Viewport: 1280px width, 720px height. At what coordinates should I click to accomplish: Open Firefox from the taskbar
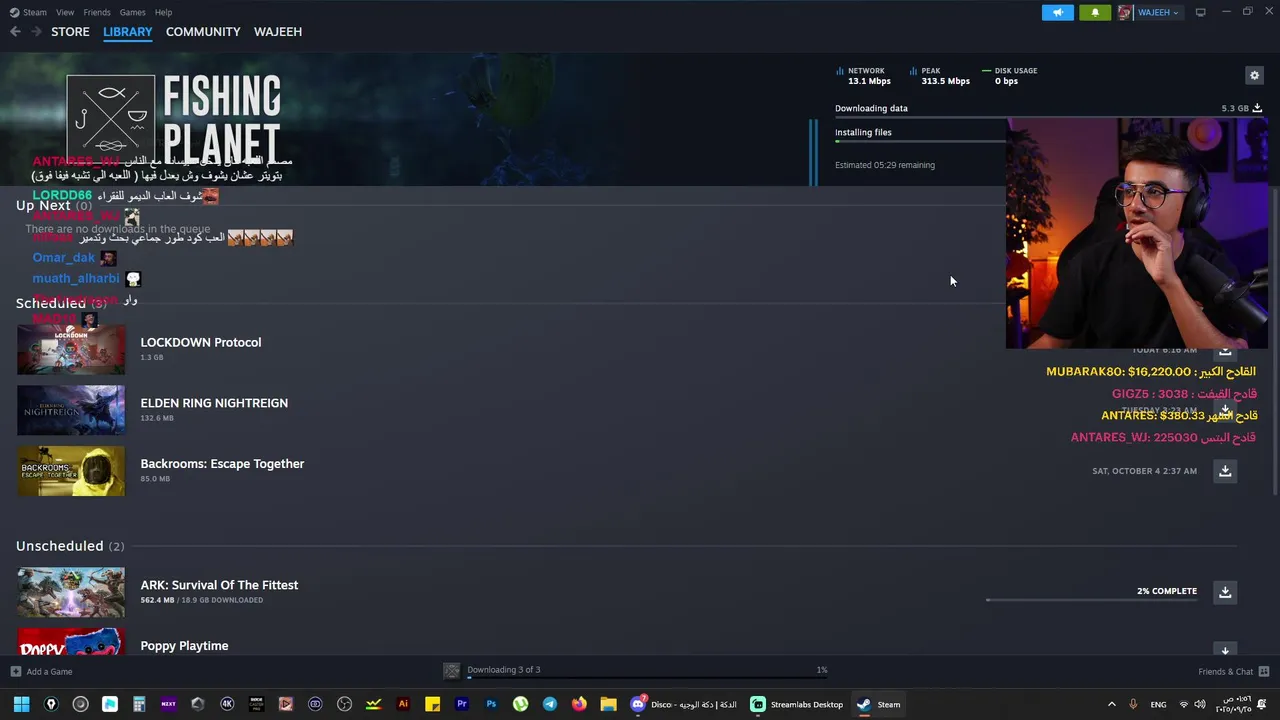click(x=579, y=705)
